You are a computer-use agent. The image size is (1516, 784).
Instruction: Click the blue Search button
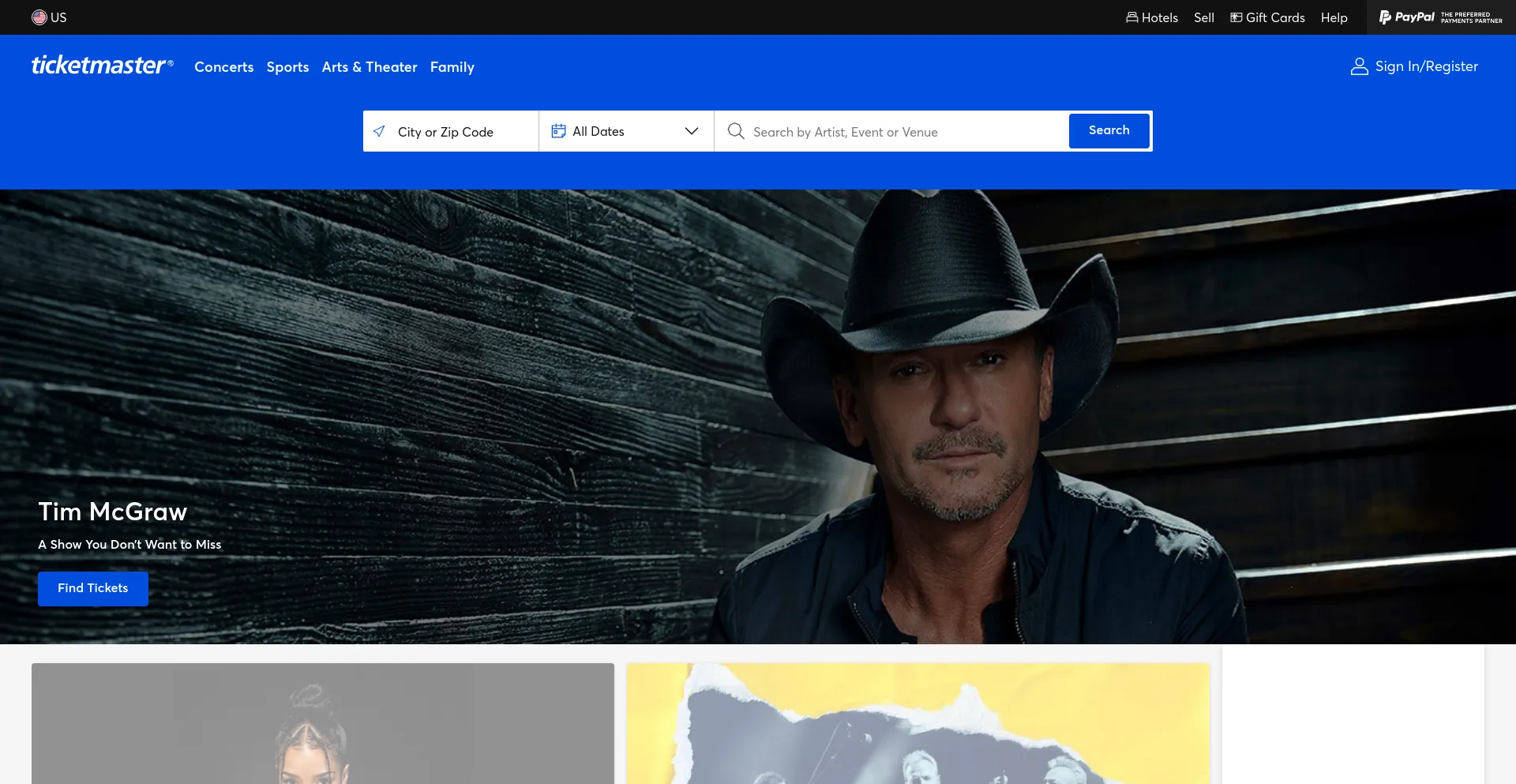1109,130
